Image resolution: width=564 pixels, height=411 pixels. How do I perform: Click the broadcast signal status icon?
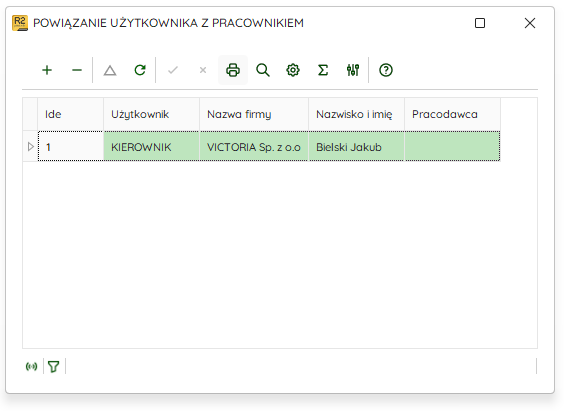point(32,366)
